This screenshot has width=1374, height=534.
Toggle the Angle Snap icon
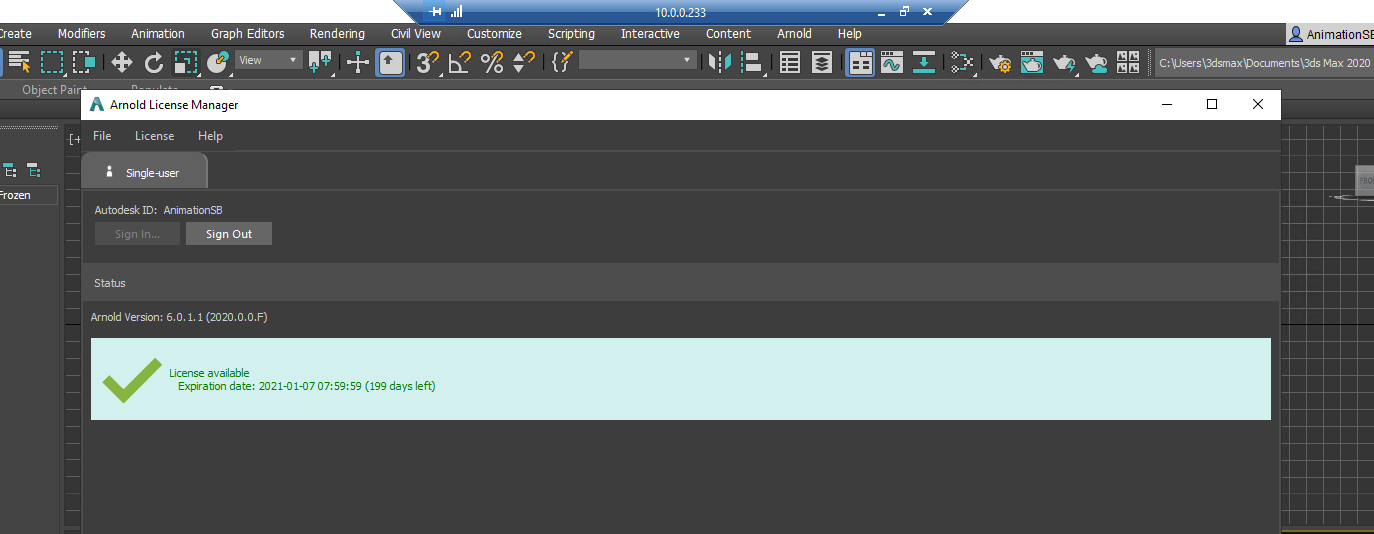click(x=460, y=62)
